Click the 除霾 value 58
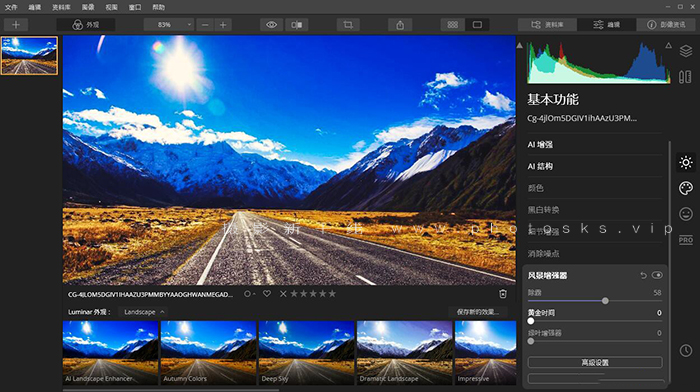This screenshot has width=700, height=392. pos(657,293)
